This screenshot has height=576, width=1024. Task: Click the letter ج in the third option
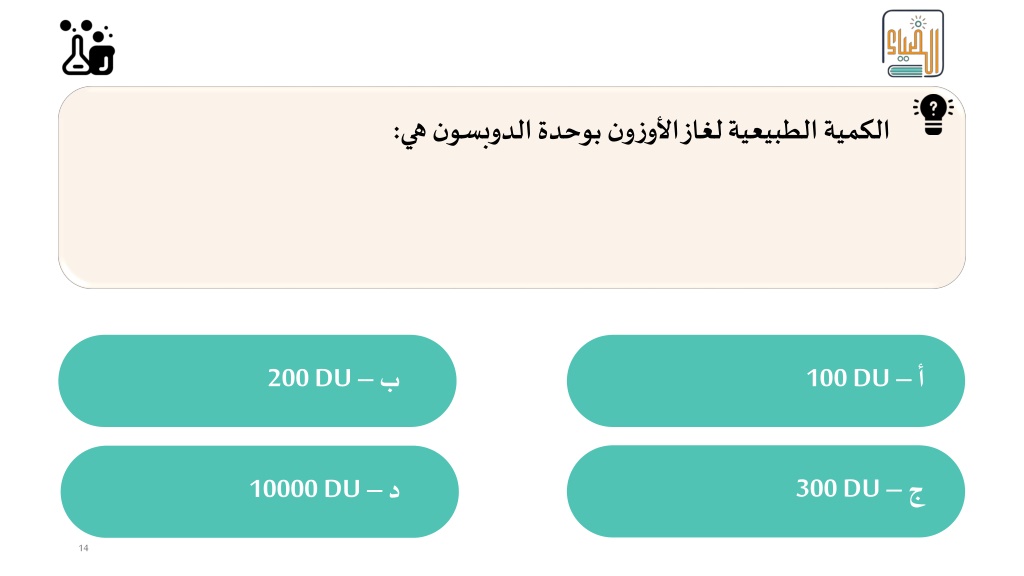pyautogui.click(x=917, y=494)
